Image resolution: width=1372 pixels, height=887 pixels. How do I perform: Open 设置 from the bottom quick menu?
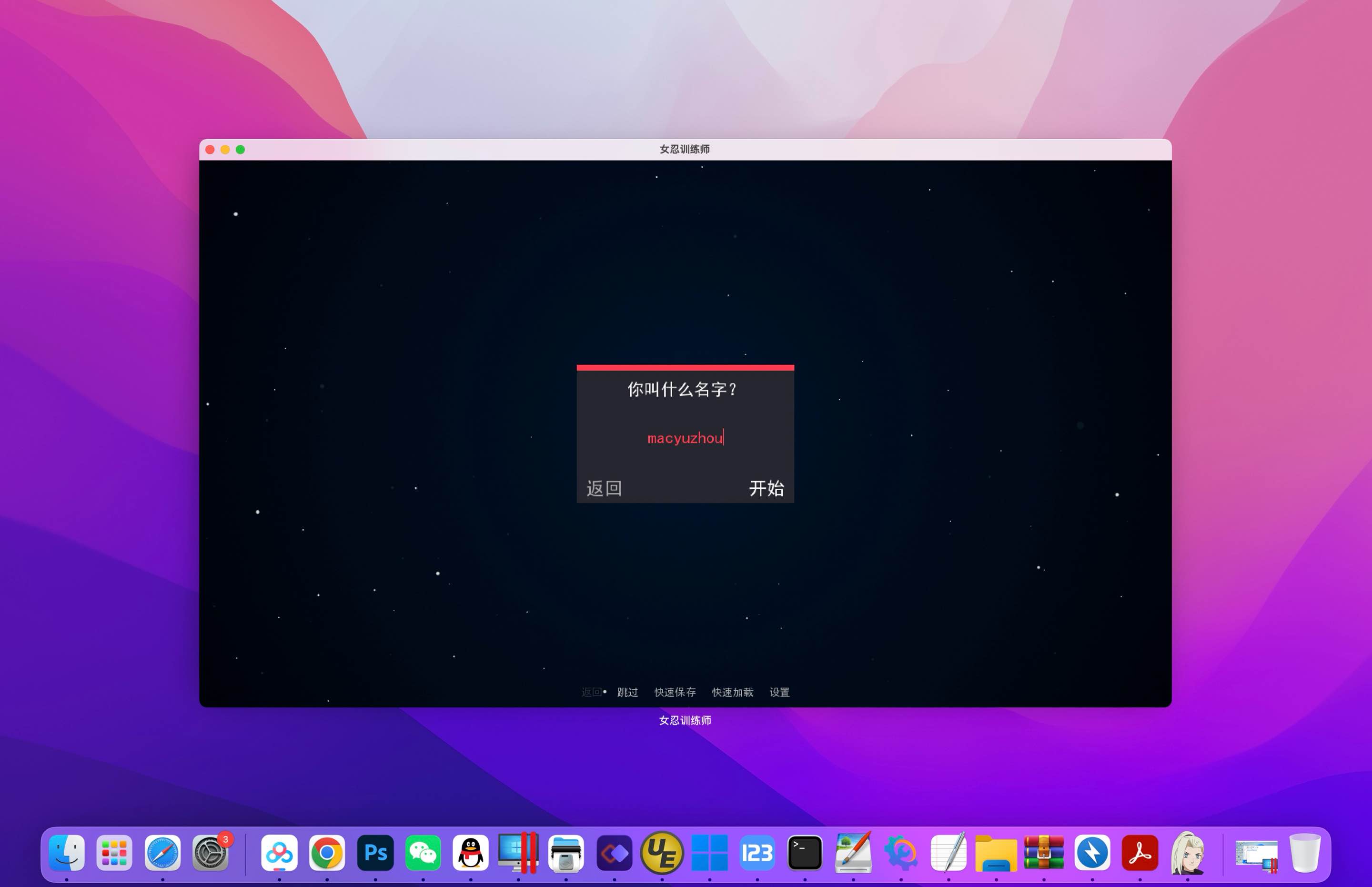tap(779, 692)
